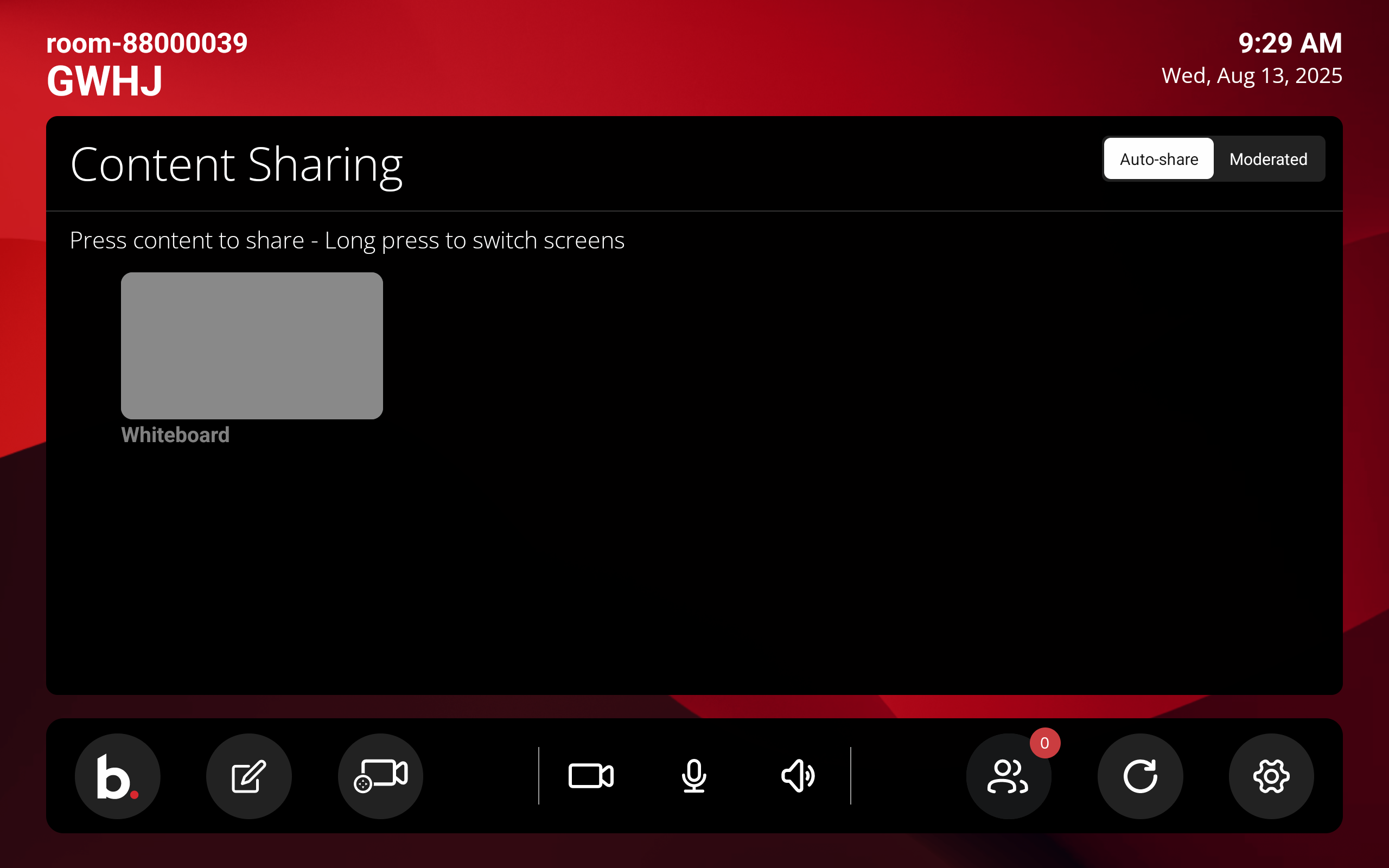Open the speaker volume control
Viewport: 1389px width, 868px height.
point(799,776)
